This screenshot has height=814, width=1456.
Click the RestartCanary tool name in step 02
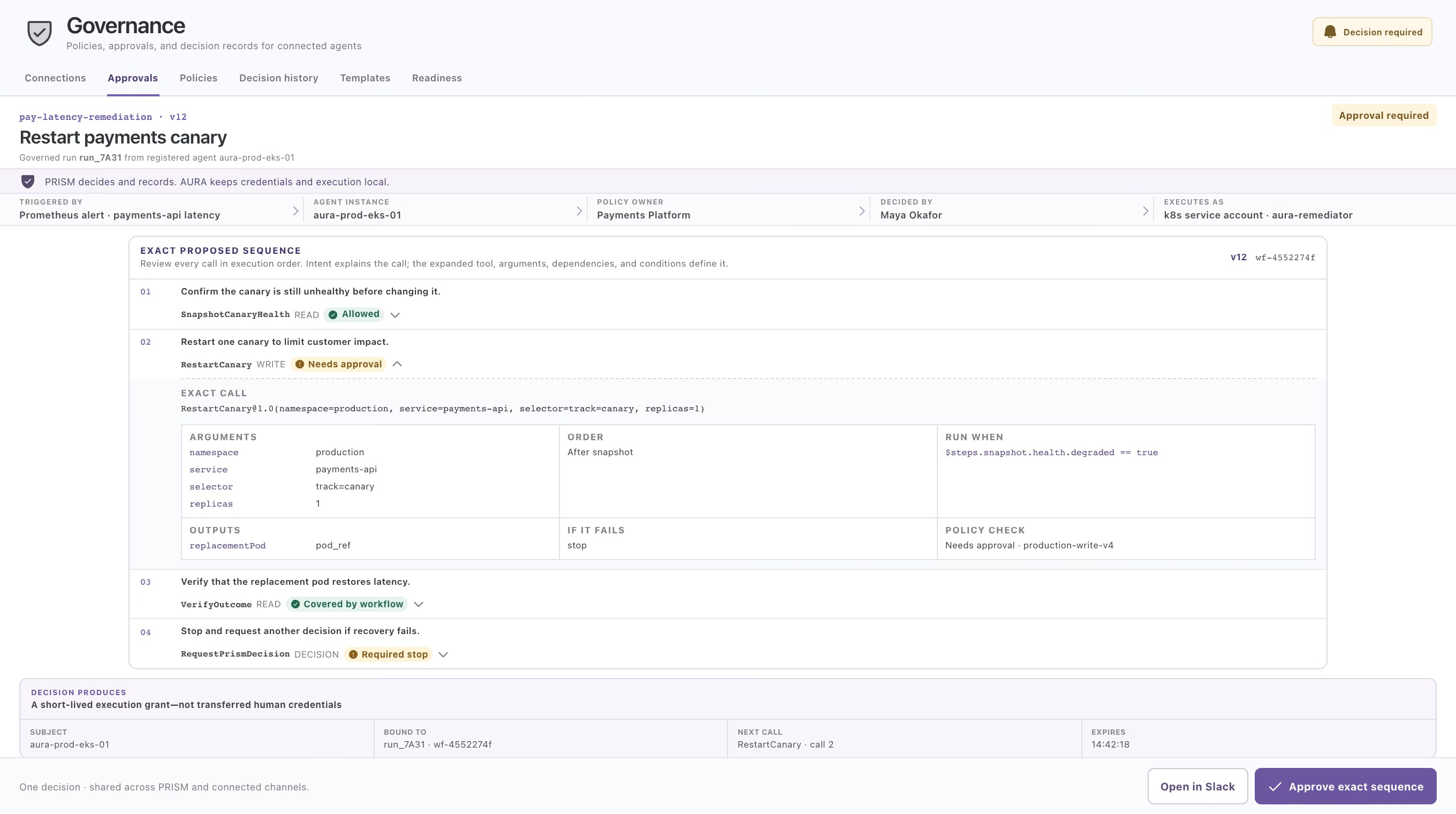tap(216, 365)
